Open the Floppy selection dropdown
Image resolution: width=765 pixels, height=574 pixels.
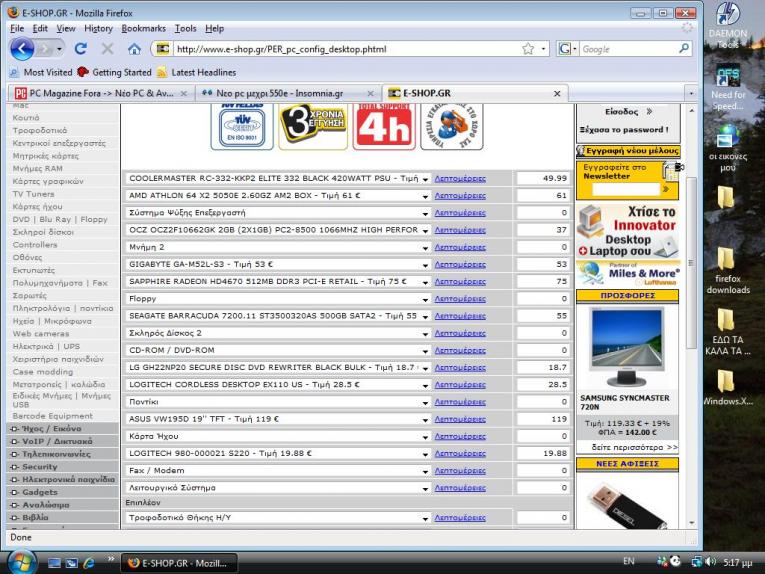tap(278, 298)
